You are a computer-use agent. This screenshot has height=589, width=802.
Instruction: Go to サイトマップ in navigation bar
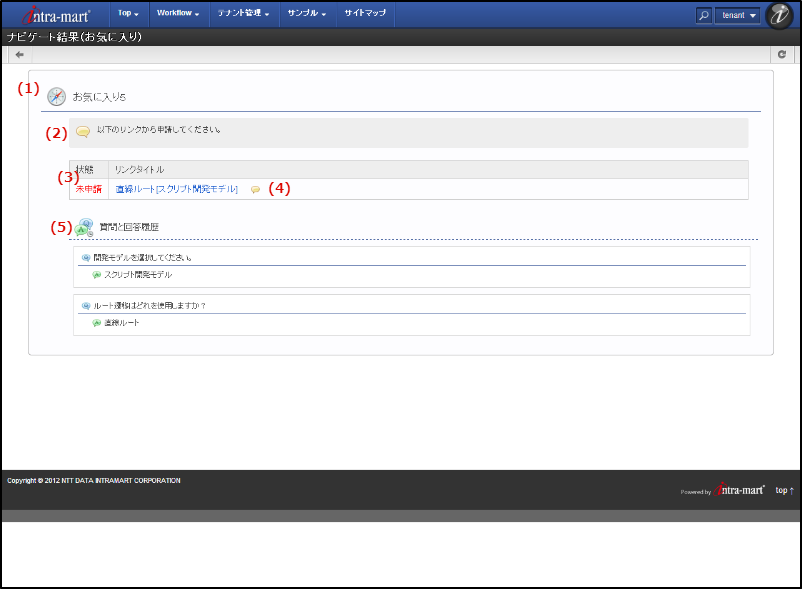(365, 14)
